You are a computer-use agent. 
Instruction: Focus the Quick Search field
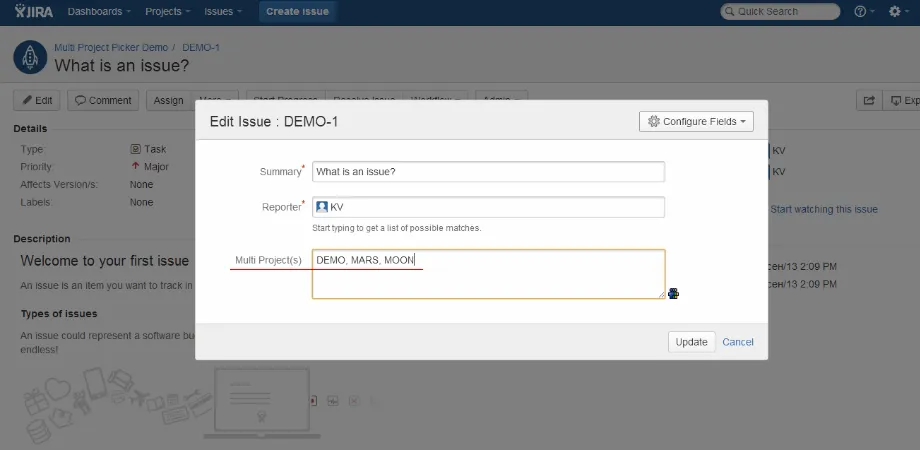click(780, 11)
